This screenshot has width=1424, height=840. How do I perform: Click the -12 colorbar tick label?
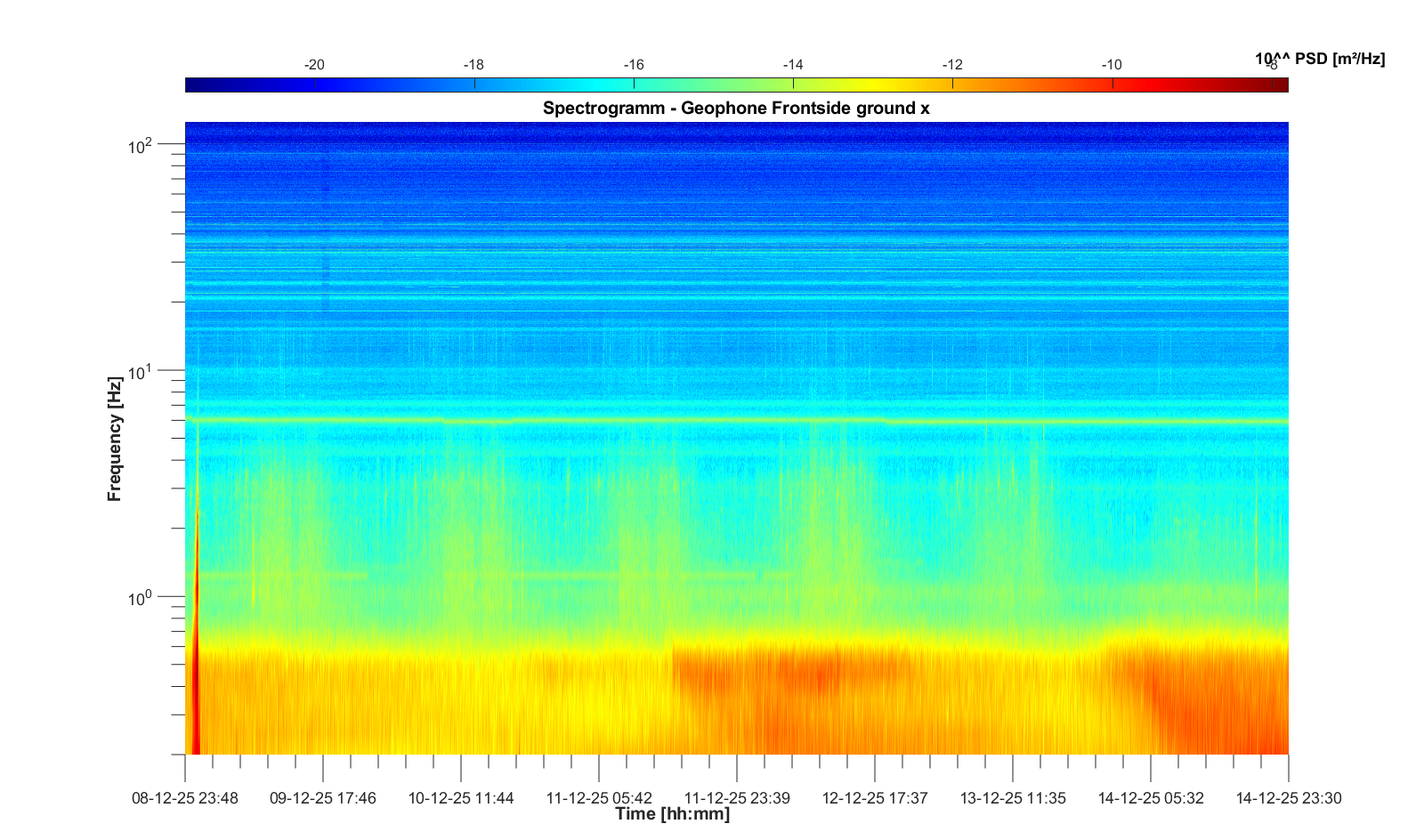point(951,65)
